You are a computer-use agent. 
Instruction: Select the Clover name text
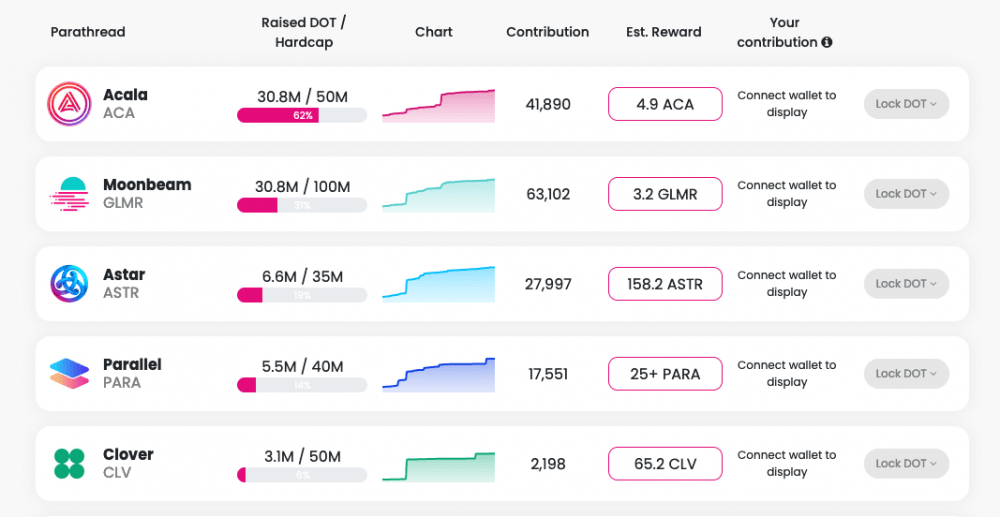pyautogui.click(x=128, y=455)
